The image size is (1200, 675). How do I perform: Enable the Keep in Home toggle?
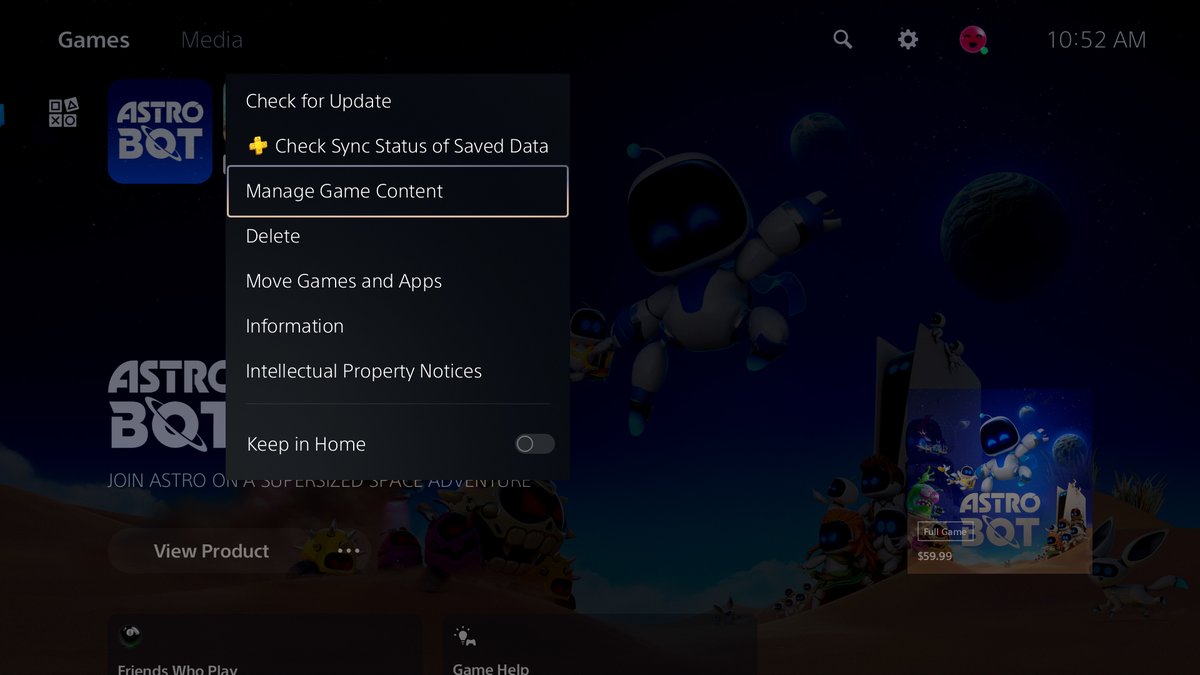point(534,443)
